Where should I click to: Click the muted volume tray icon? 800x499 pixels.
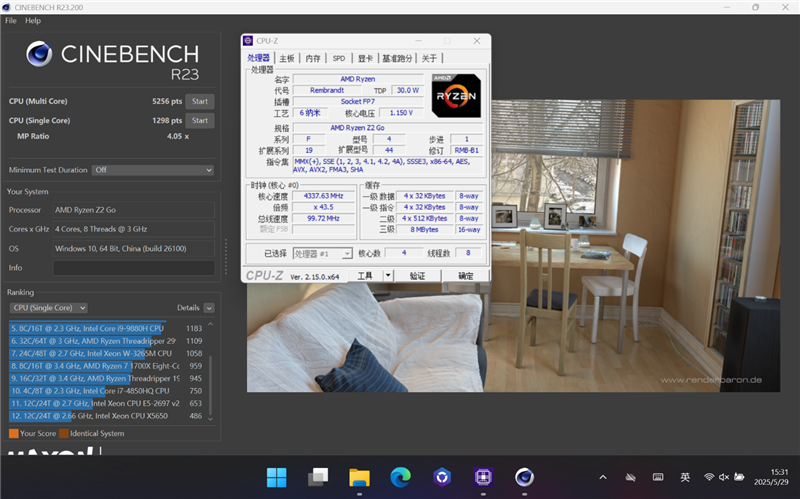[x=723, y=478]
